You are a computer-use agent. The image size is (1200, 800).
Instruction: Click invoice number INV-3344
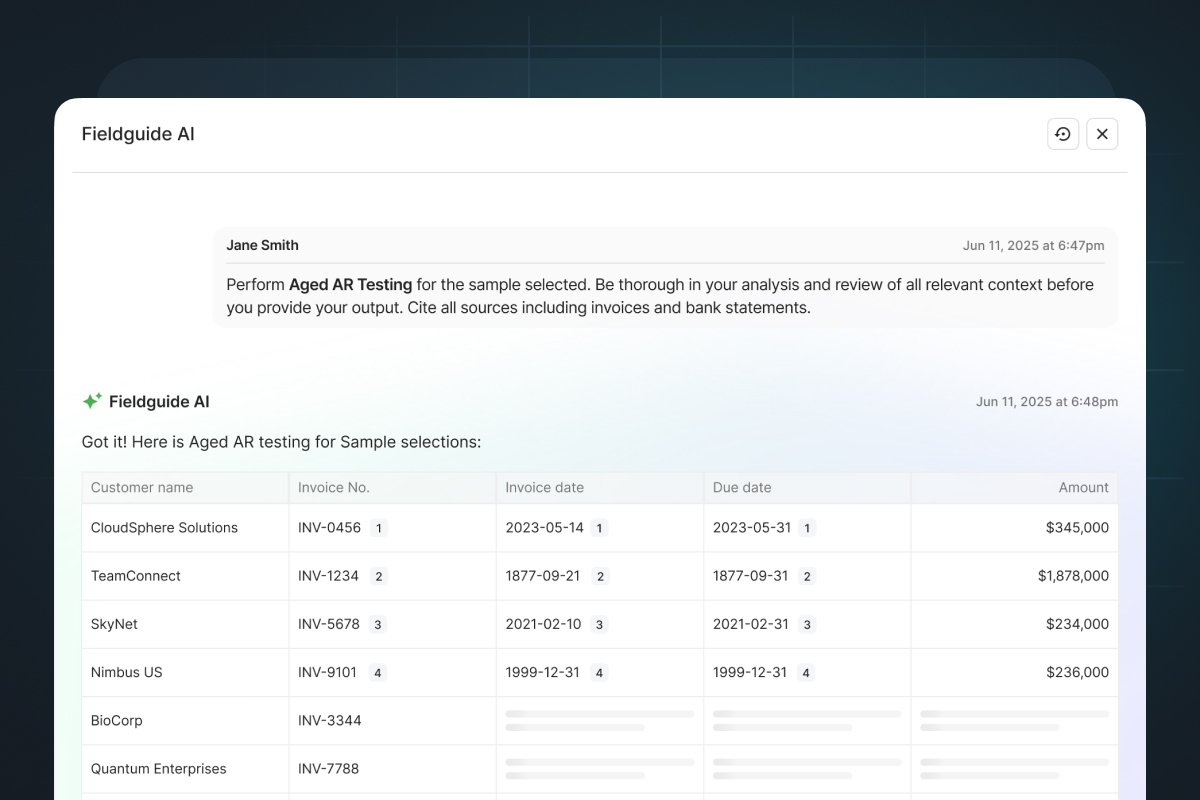330,720
